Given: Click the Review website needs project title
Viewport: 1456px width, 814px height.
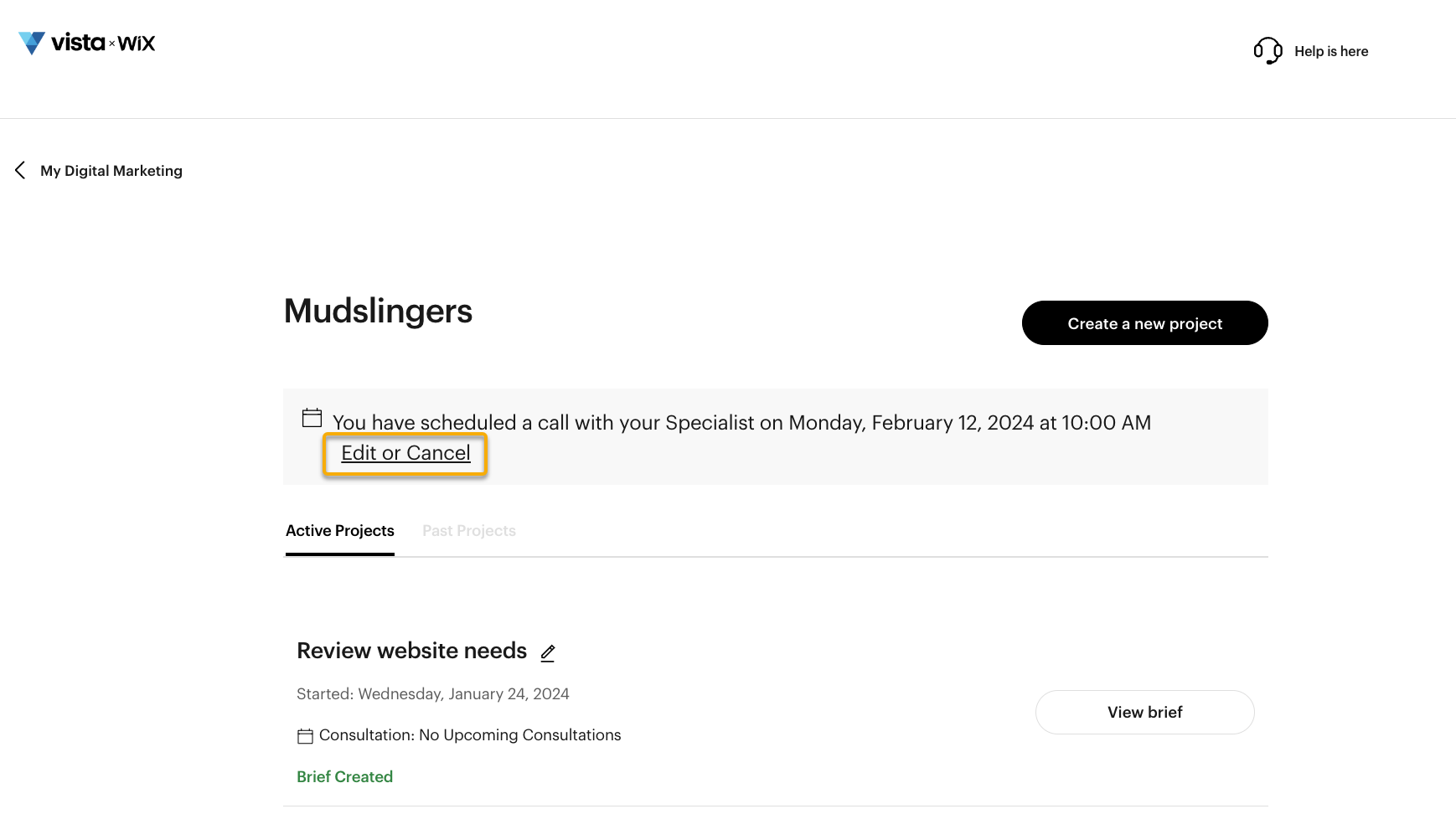Looking at the screenshot, I should point(411,651).
